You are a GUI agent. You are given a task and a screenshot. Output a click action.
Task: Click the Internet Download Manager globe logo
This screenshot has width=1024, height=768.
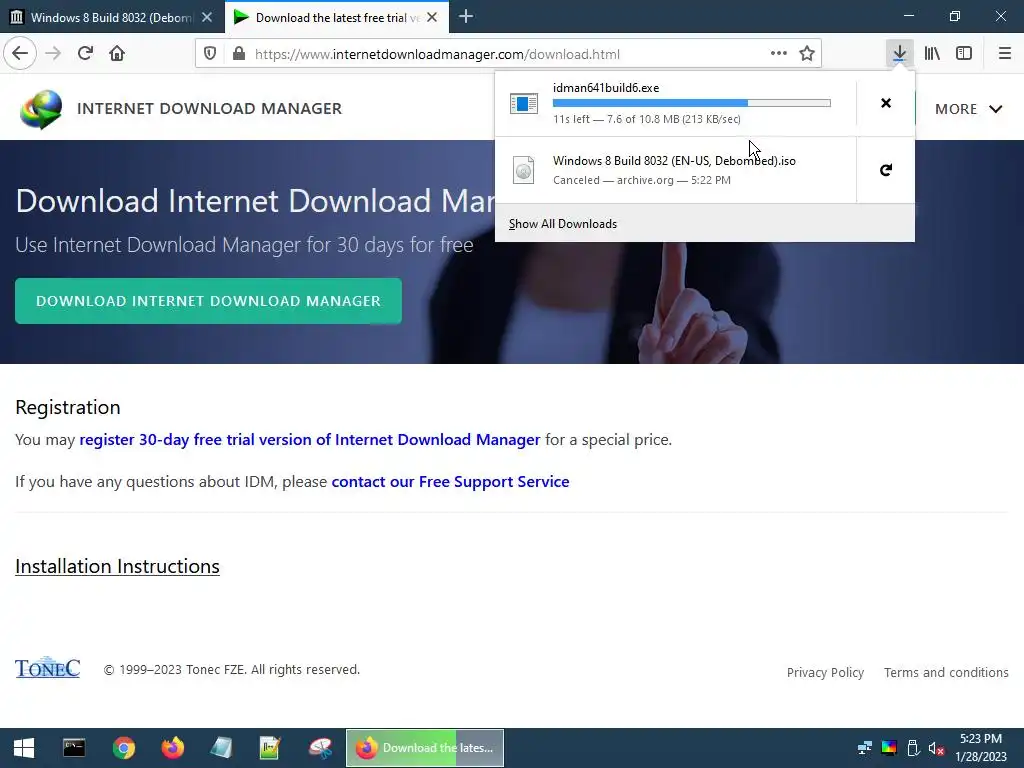(41, 108)
